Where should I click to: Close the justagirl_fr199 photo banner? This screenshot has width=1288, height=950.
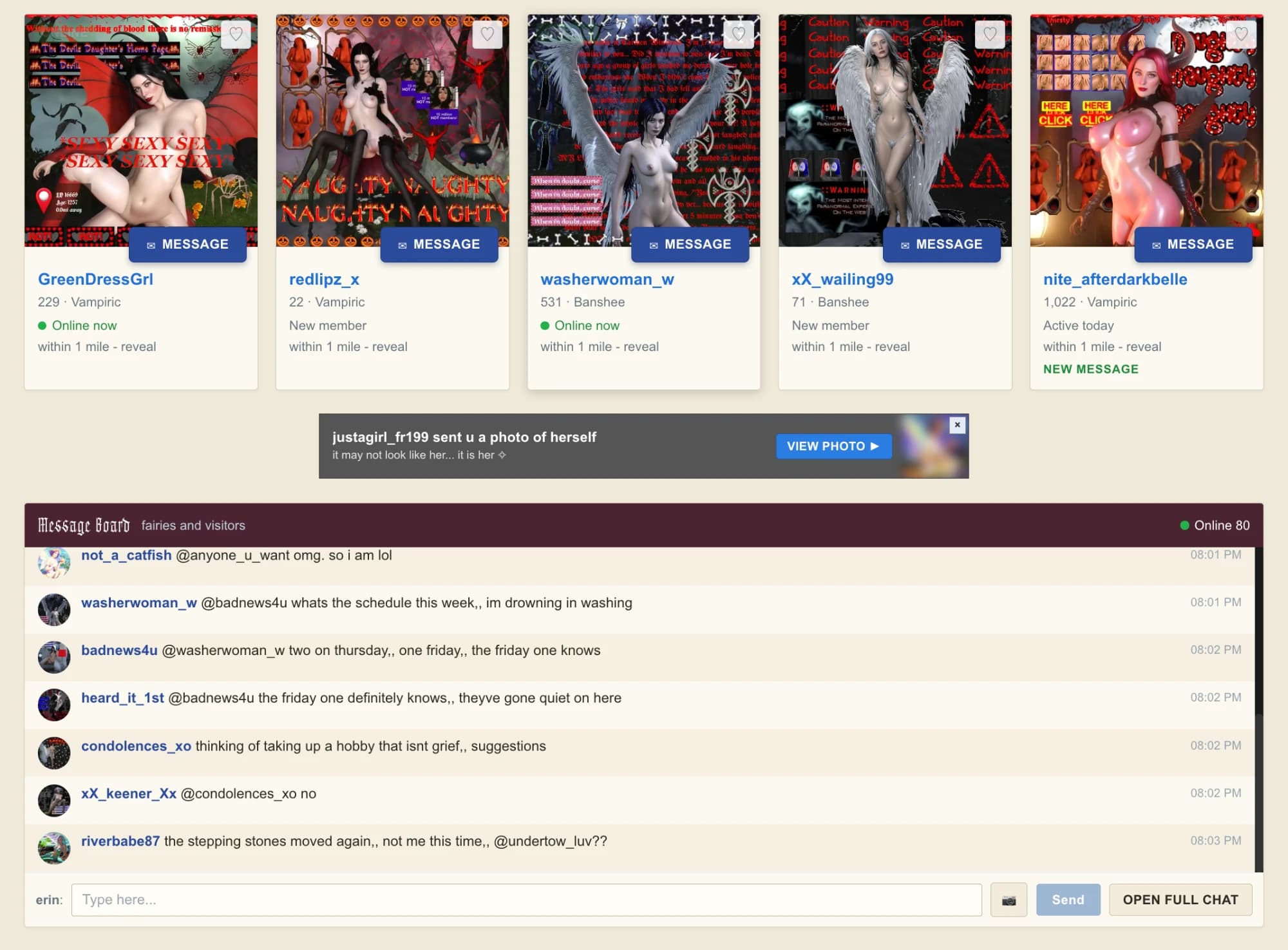click(957, 425)
